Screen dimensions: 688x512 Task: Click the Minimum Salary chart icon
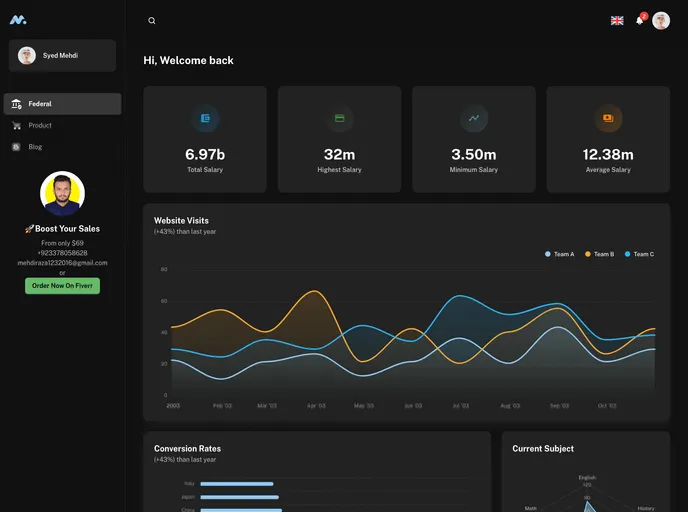[474, 118]
